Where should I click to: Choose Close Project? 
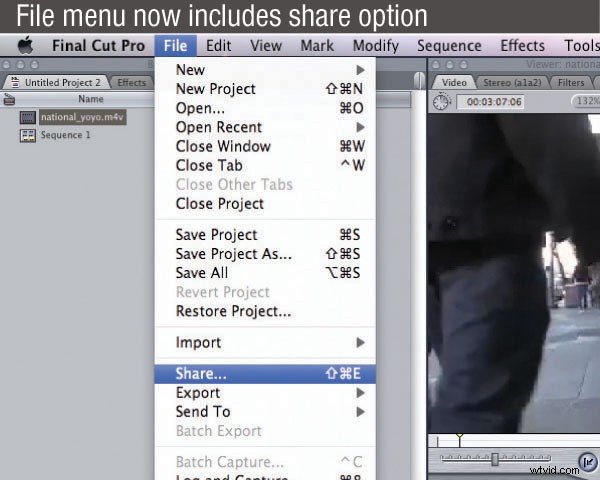coord(265,204)
